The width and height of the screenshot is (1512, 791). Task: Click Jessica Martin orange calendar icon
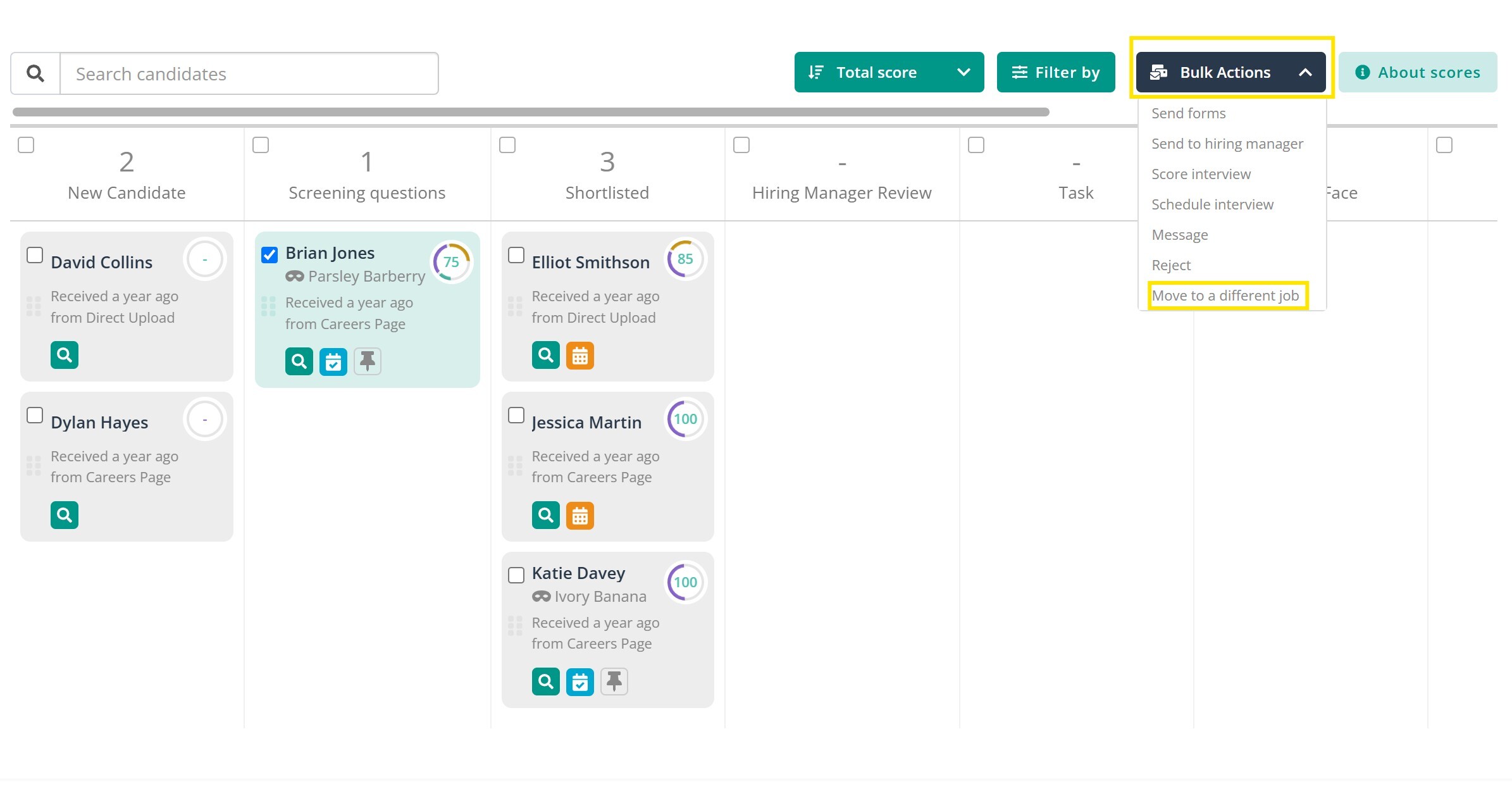[580, 516]
